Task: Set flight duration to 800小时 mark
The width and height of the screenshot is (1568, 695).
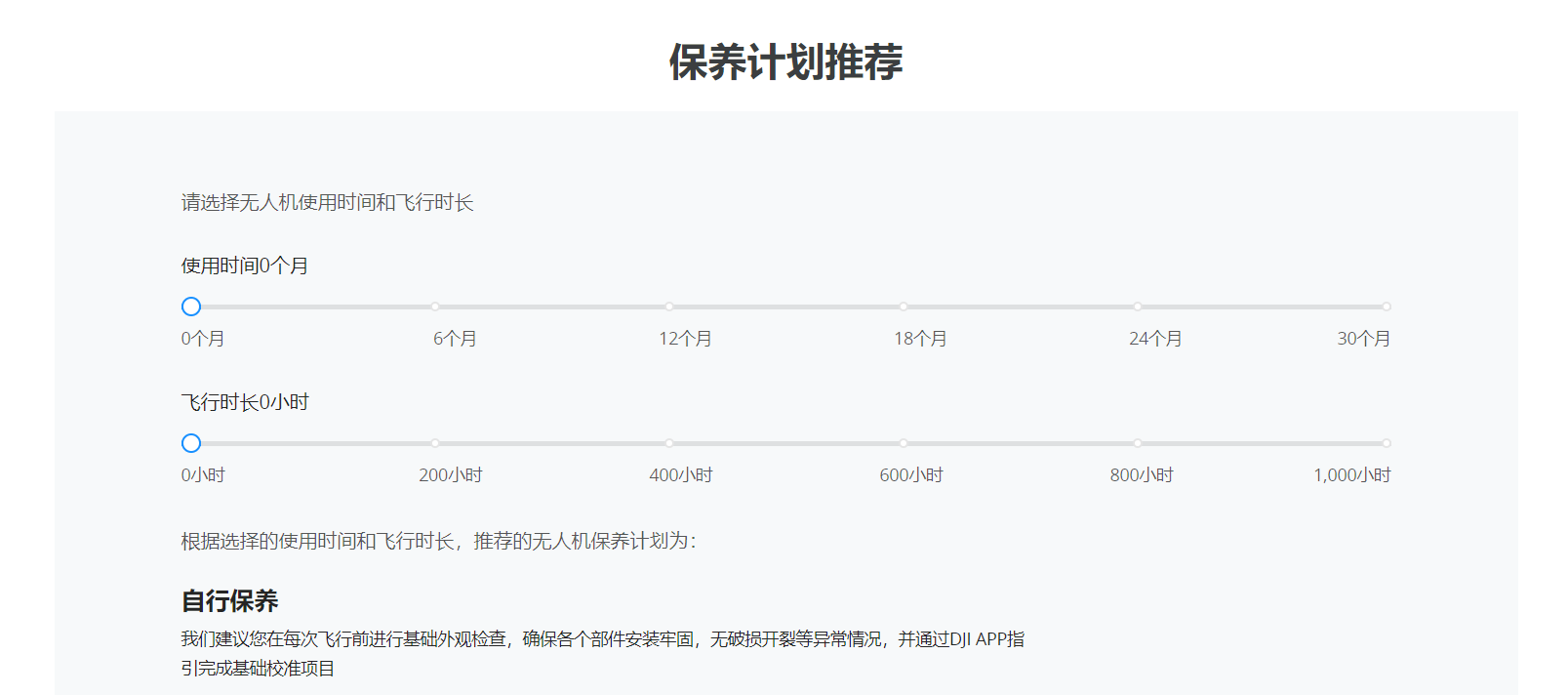Action: (x=1138, y=443)
